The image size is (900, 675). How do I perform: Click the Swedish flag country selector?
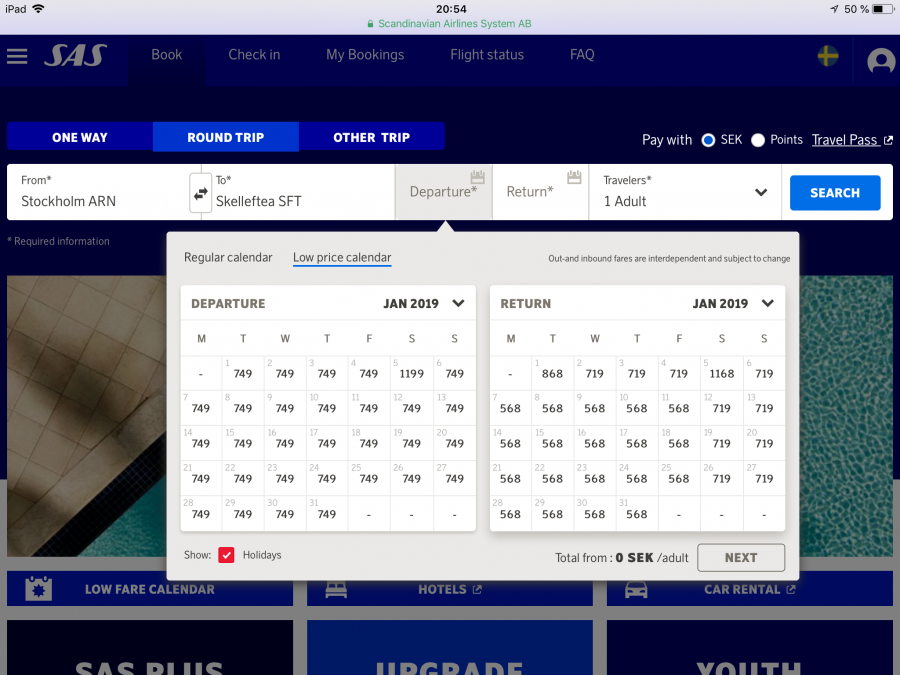[x=828, y=56]
